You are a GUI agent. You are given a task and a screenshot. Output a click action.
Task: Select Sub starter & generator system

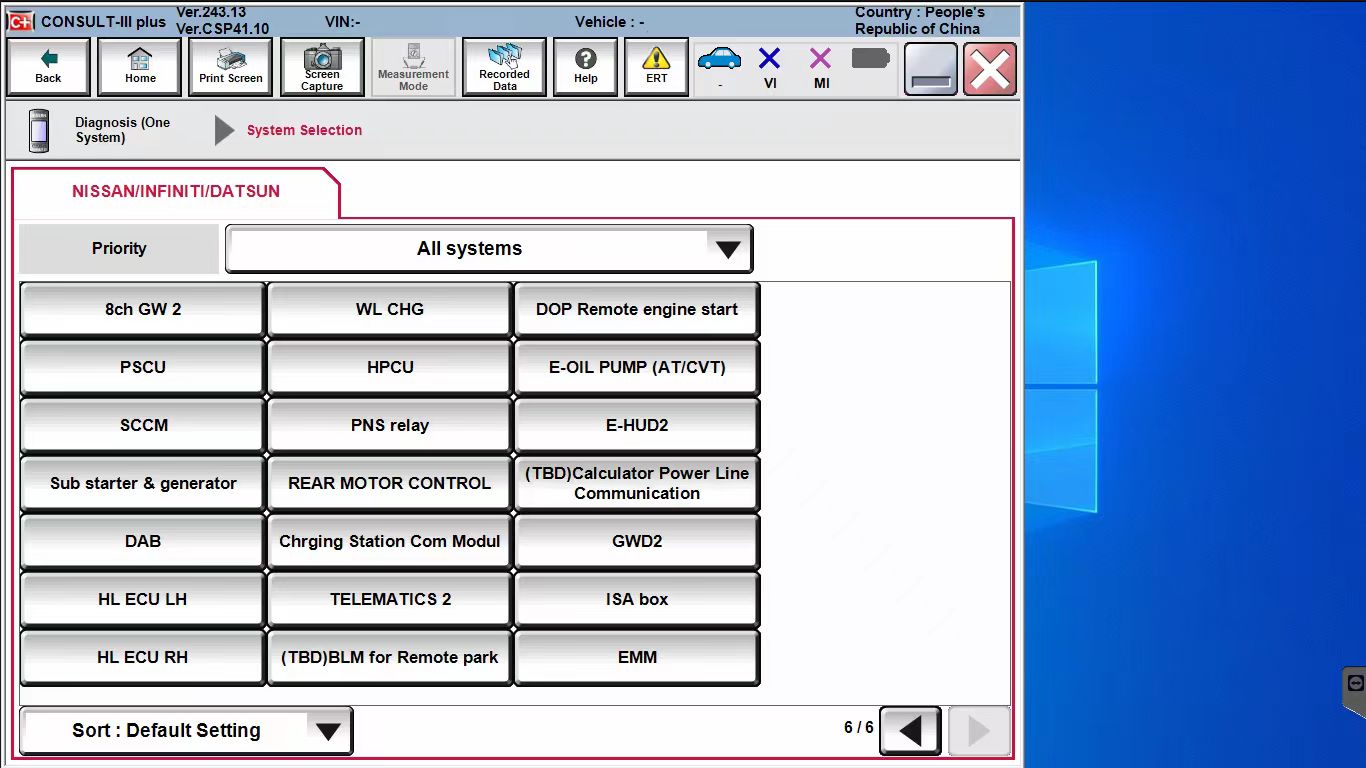point(143,483)
